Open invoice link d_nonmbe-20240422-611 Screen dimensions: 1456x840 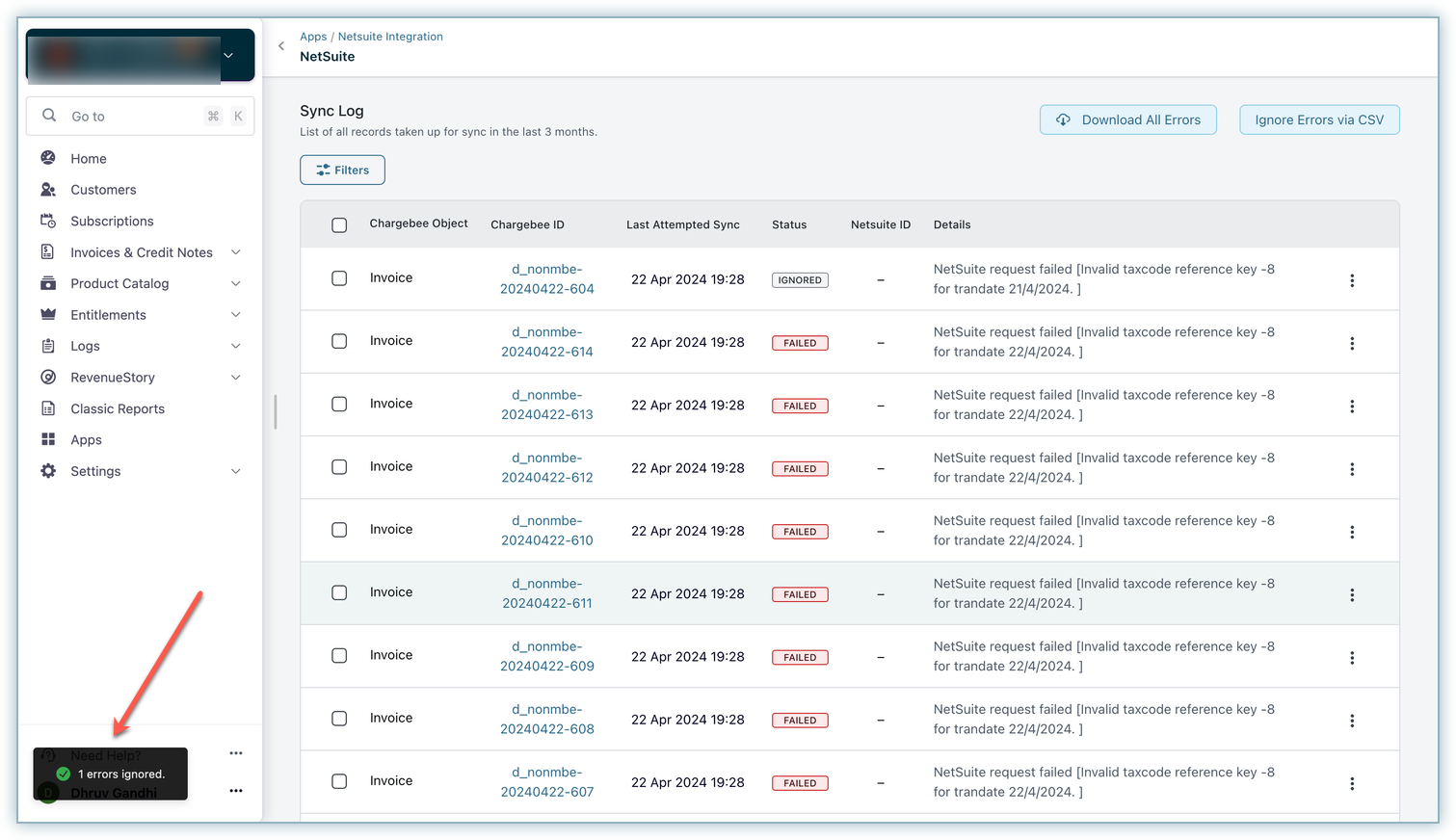pos(547,593)
